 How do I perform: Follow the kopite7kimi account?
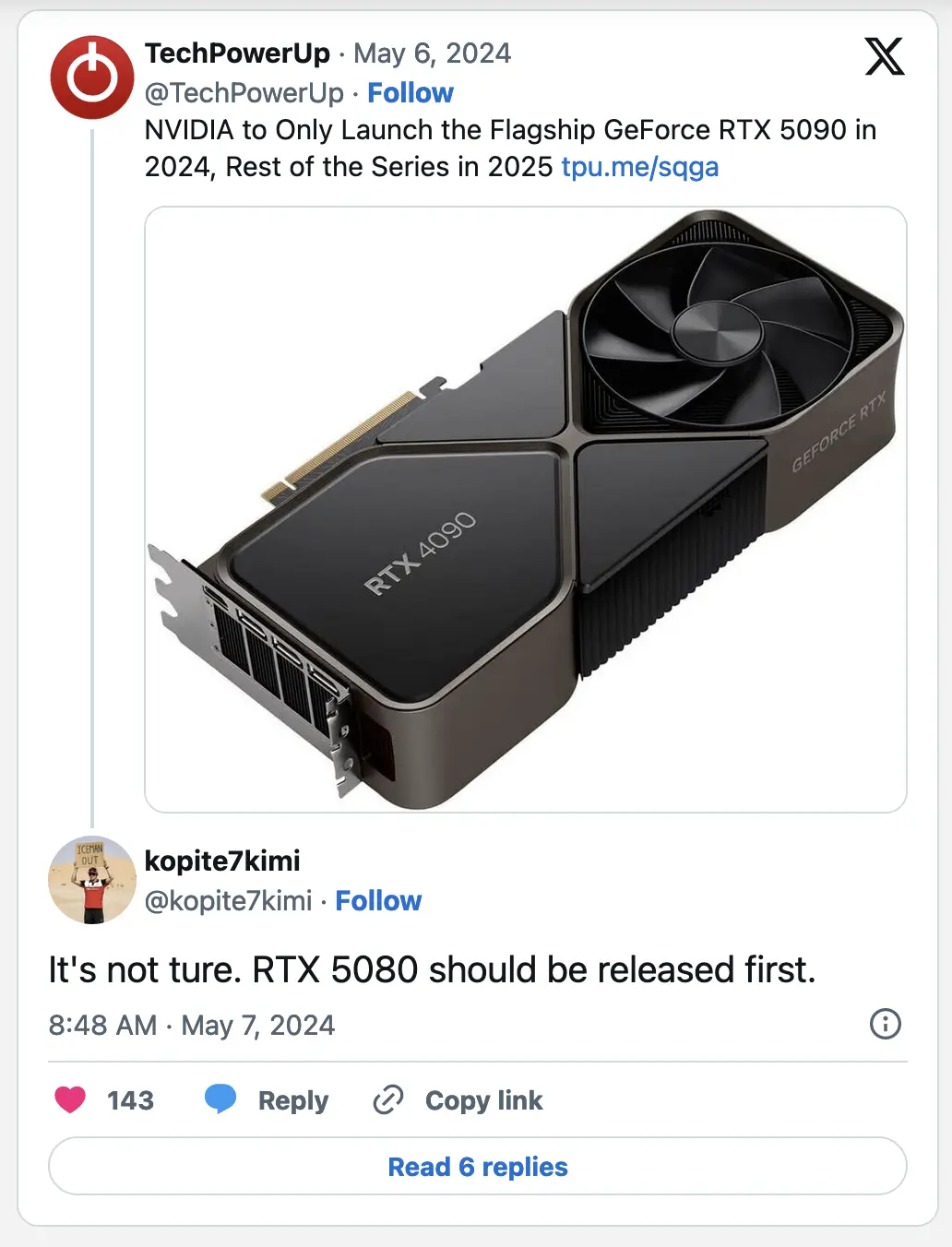tap(378, 901)
